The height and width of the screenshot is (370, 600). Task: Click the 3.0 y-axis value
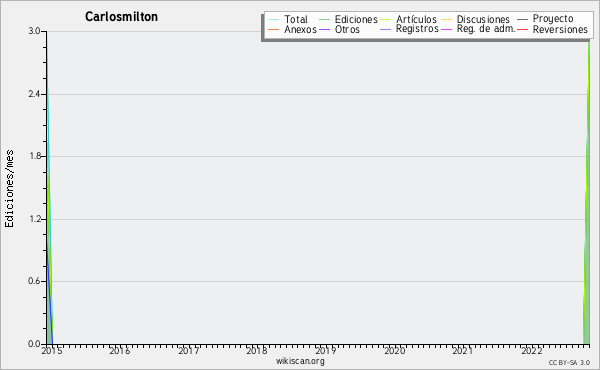(x=34, y=31)
